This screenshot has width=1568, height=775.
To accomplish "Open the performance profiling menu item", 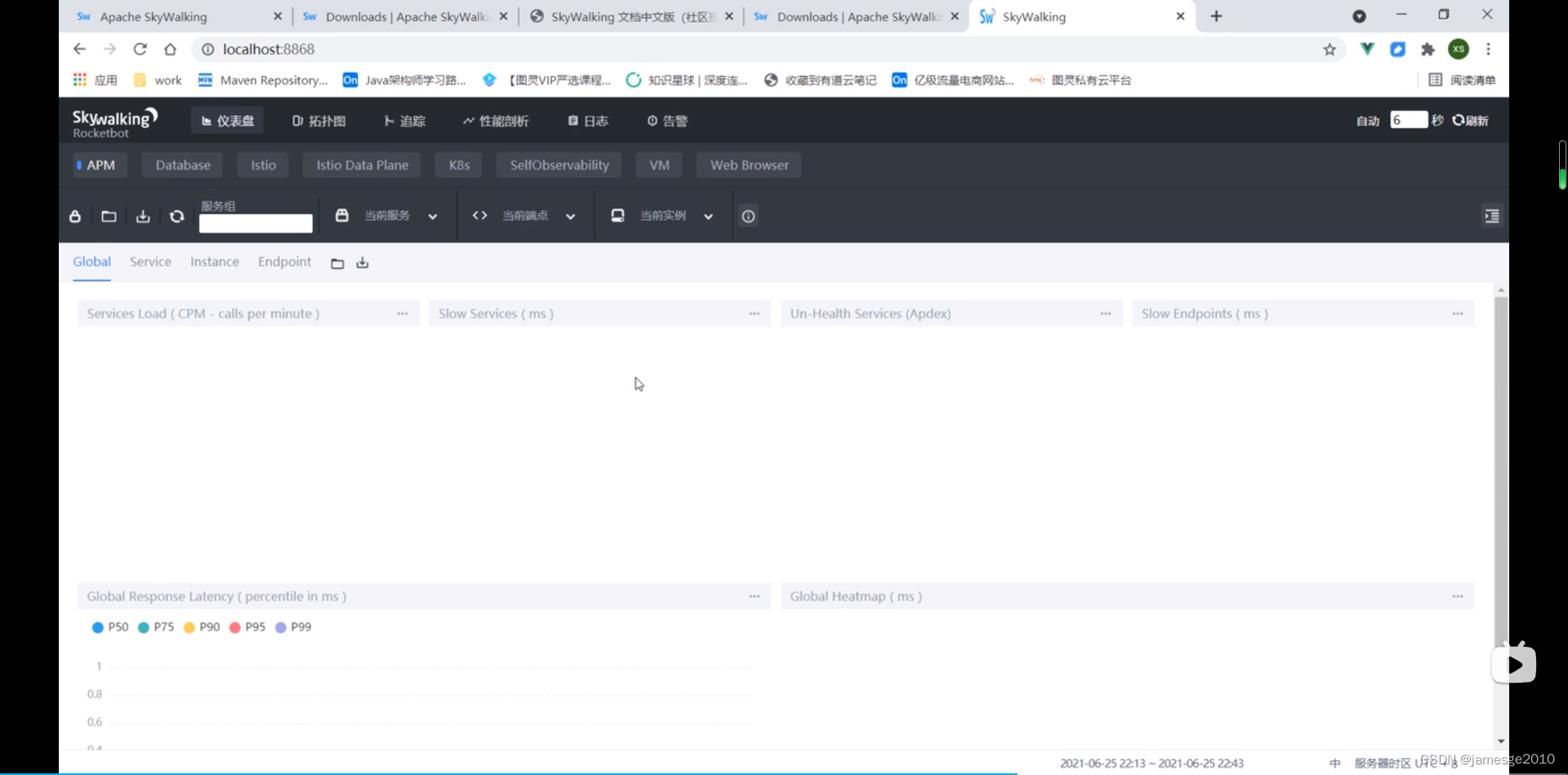I will pyautogui.click(x=496, y=121).
